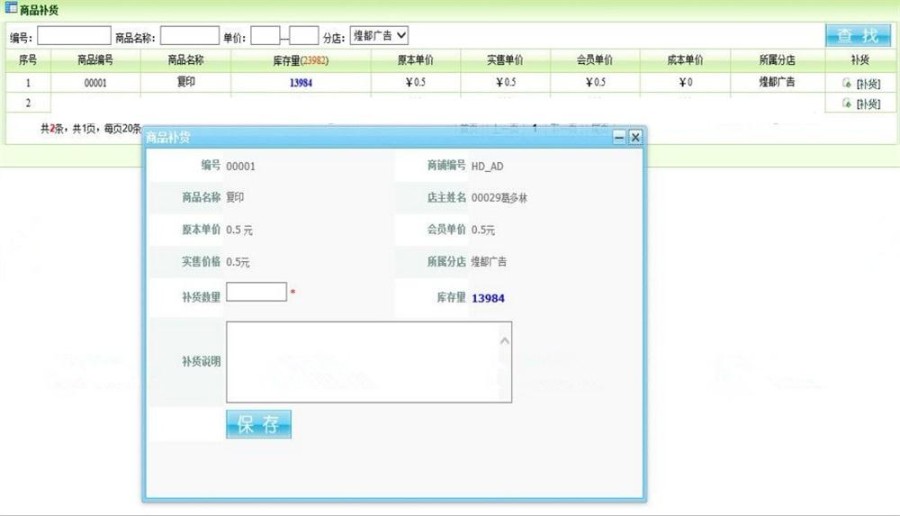The height and width of the screenshot is (516, 900).
Task: Click the 成本单价 column header
Action: (685, 60)
